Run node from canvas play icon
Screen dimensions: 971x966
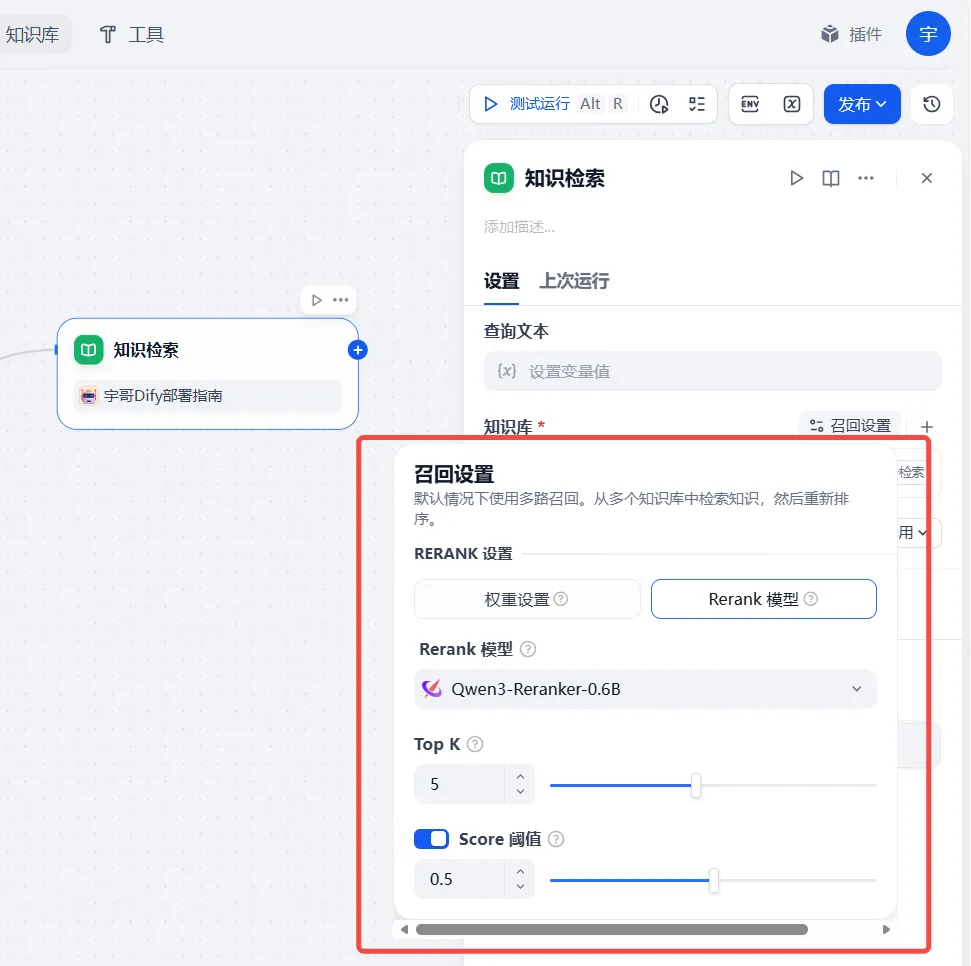tap(316, 300)
